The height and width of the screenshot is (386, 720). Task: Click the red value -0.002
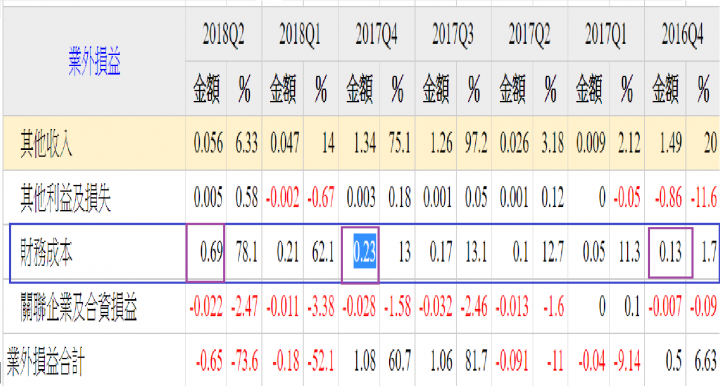tap(283, 198)
